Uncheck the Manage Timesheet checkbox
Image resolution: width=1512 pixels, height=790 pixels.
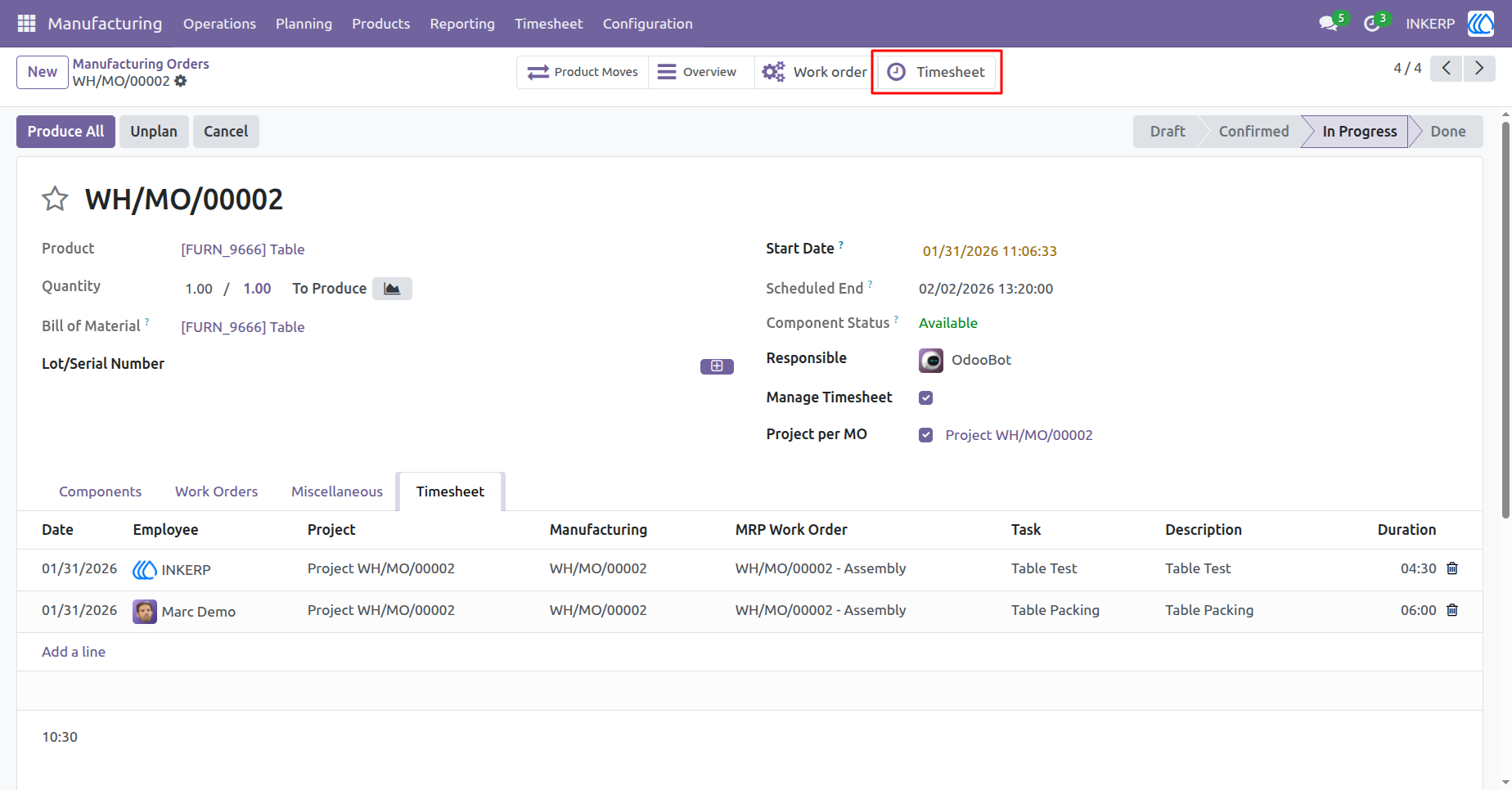(x=926, y=398)
